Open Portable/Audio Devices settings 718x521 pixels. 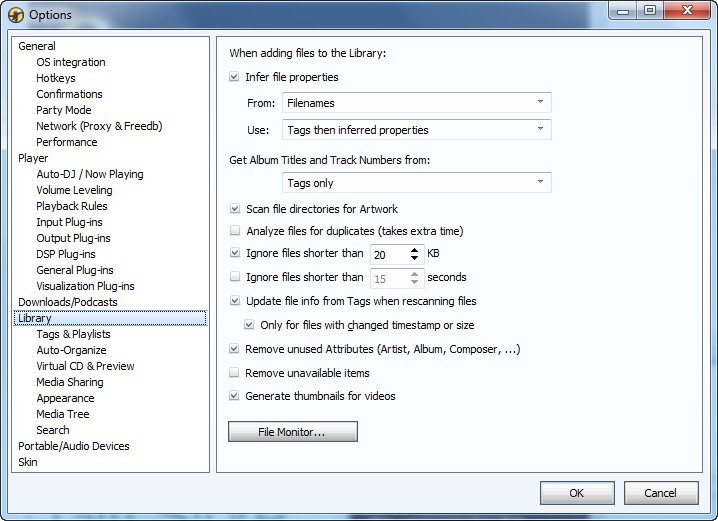tap(74, 446)
